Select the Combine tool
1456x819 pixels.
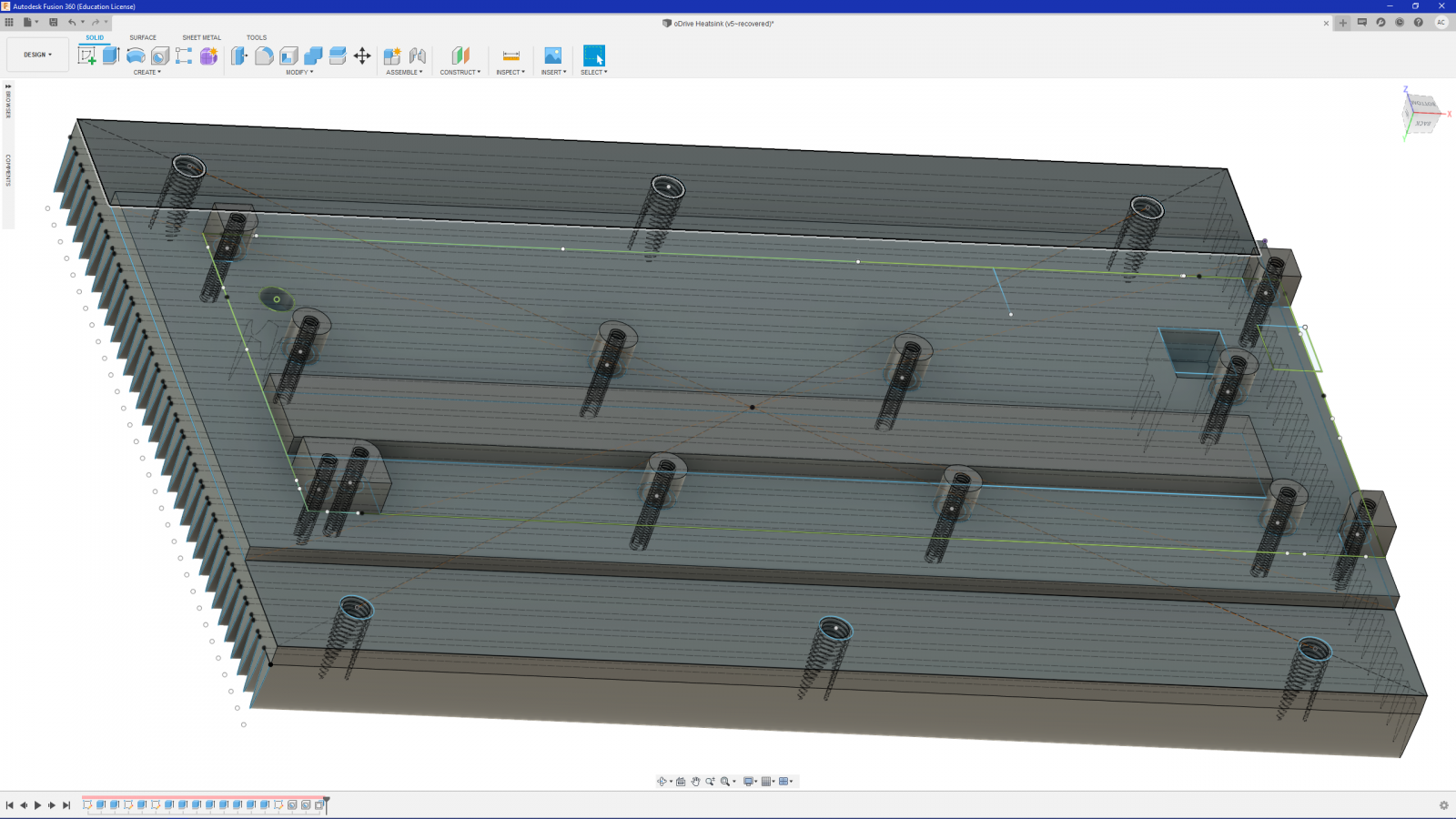pyautogui.click(x=313, y=56)
